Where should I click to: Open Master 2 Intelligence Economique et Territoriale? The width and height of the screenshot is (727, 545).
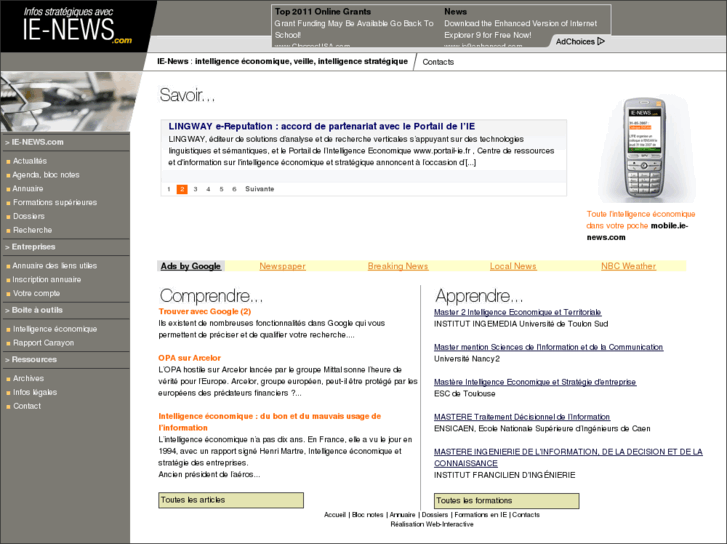point(517,312)
